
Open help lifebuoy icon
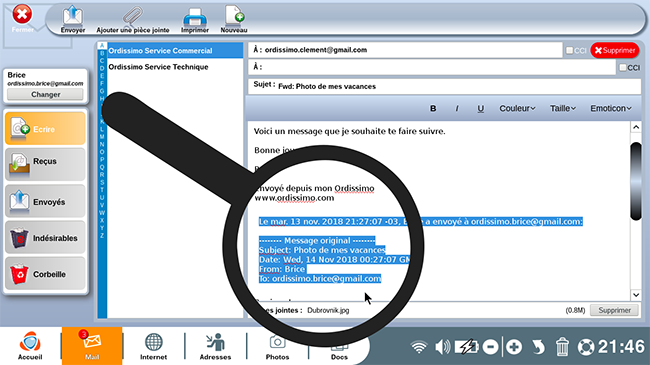(586, 347)
